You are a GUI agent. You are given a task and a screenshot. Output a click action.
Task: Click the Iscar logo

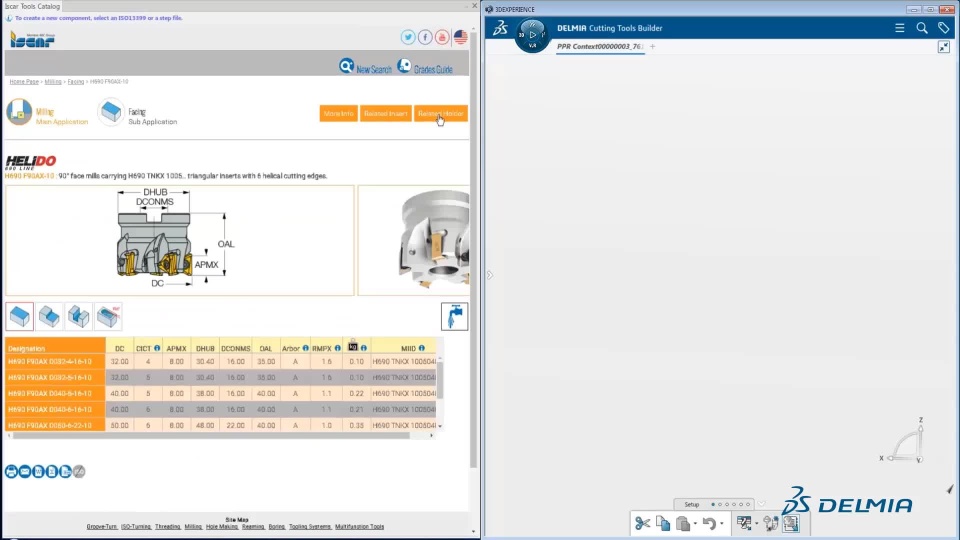(x=32, y=39)
